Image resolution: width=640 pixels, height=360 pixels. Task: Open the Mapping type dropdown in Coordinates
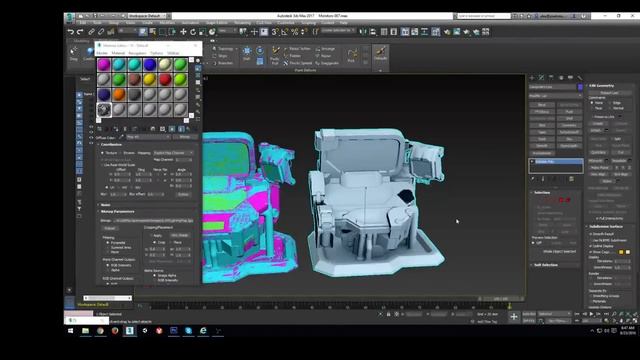(173, 153)
